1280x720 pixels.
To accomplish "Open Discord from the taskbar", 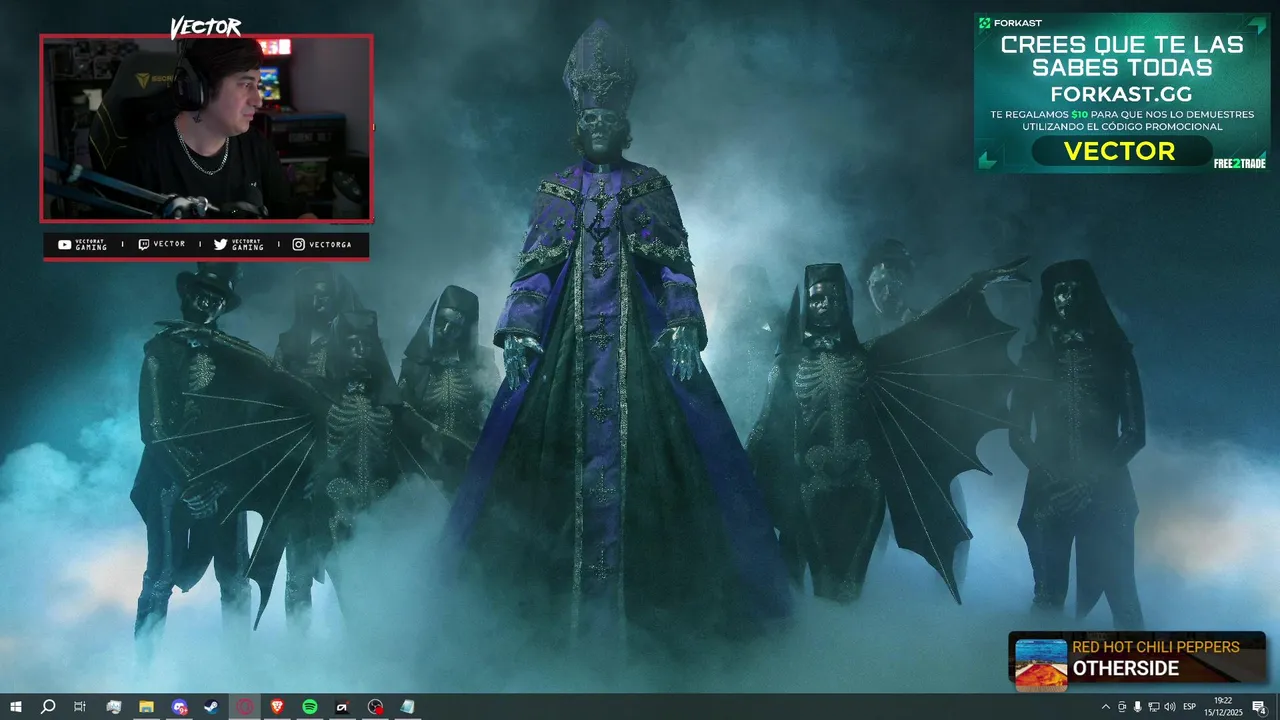I will coord(180,707).
